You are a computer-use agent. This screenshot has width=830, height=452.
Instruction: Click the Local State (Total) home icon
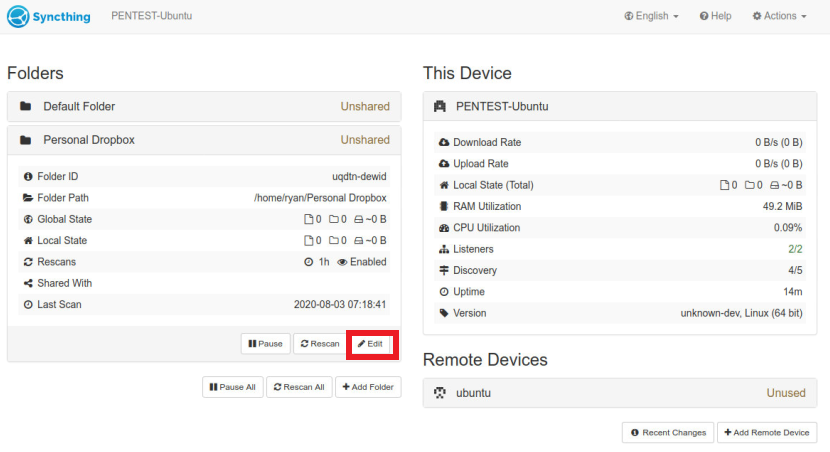444,185
